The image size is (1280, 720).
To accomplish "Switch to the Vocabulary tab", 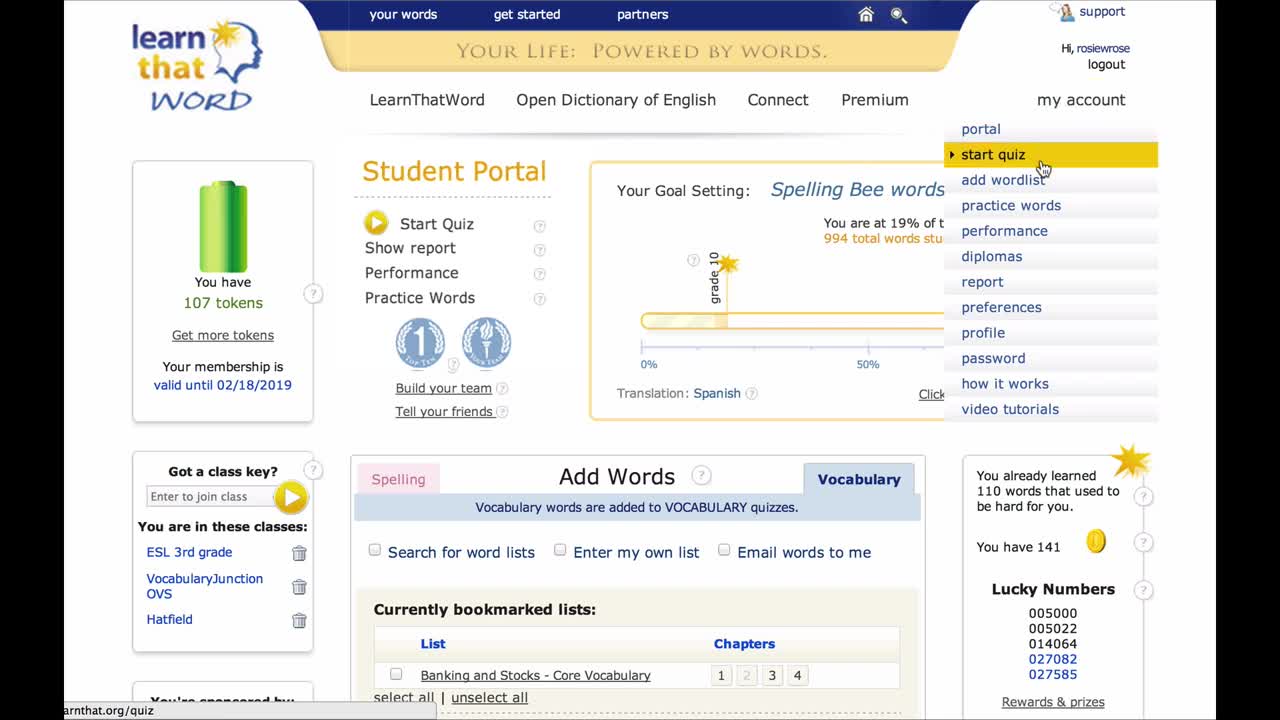I will point(859,479).
